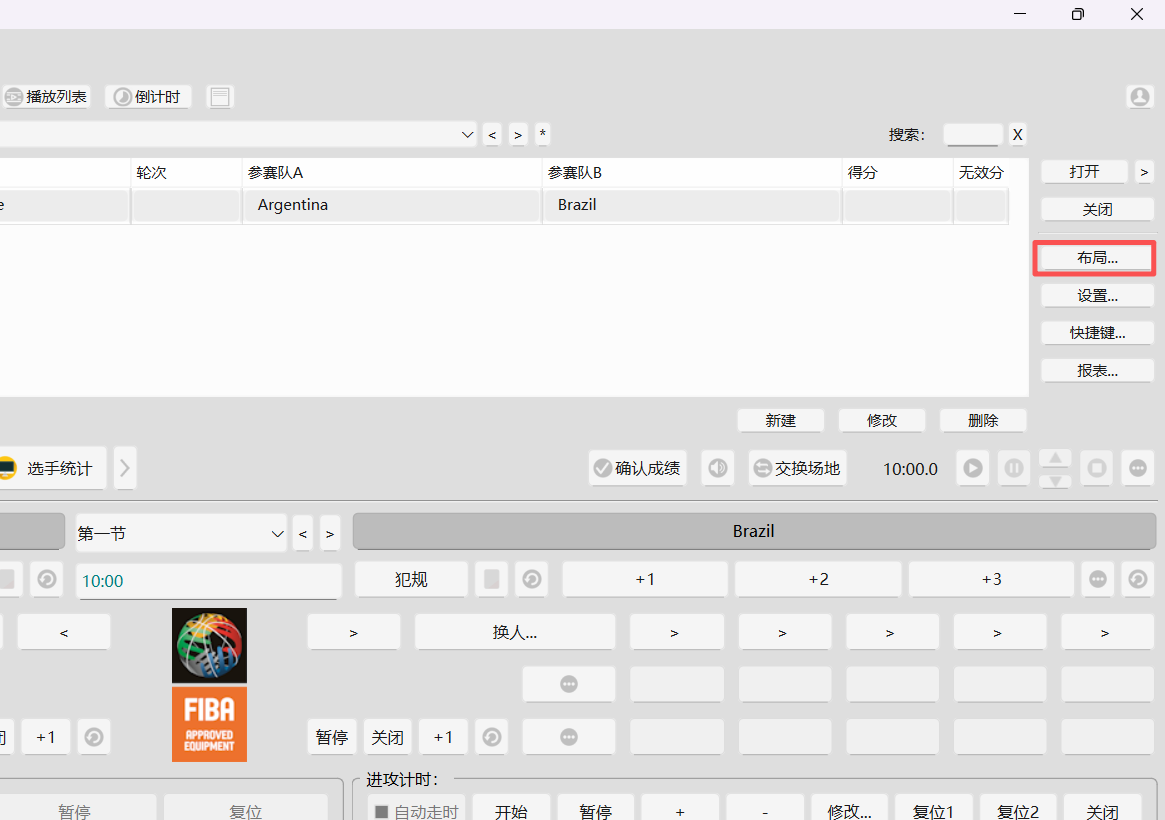The width and height of the screenshot is (1165, 820).
Task: Click the 交换场地 swap sides button
Action: pyautogui.click(x=797, y=468)
